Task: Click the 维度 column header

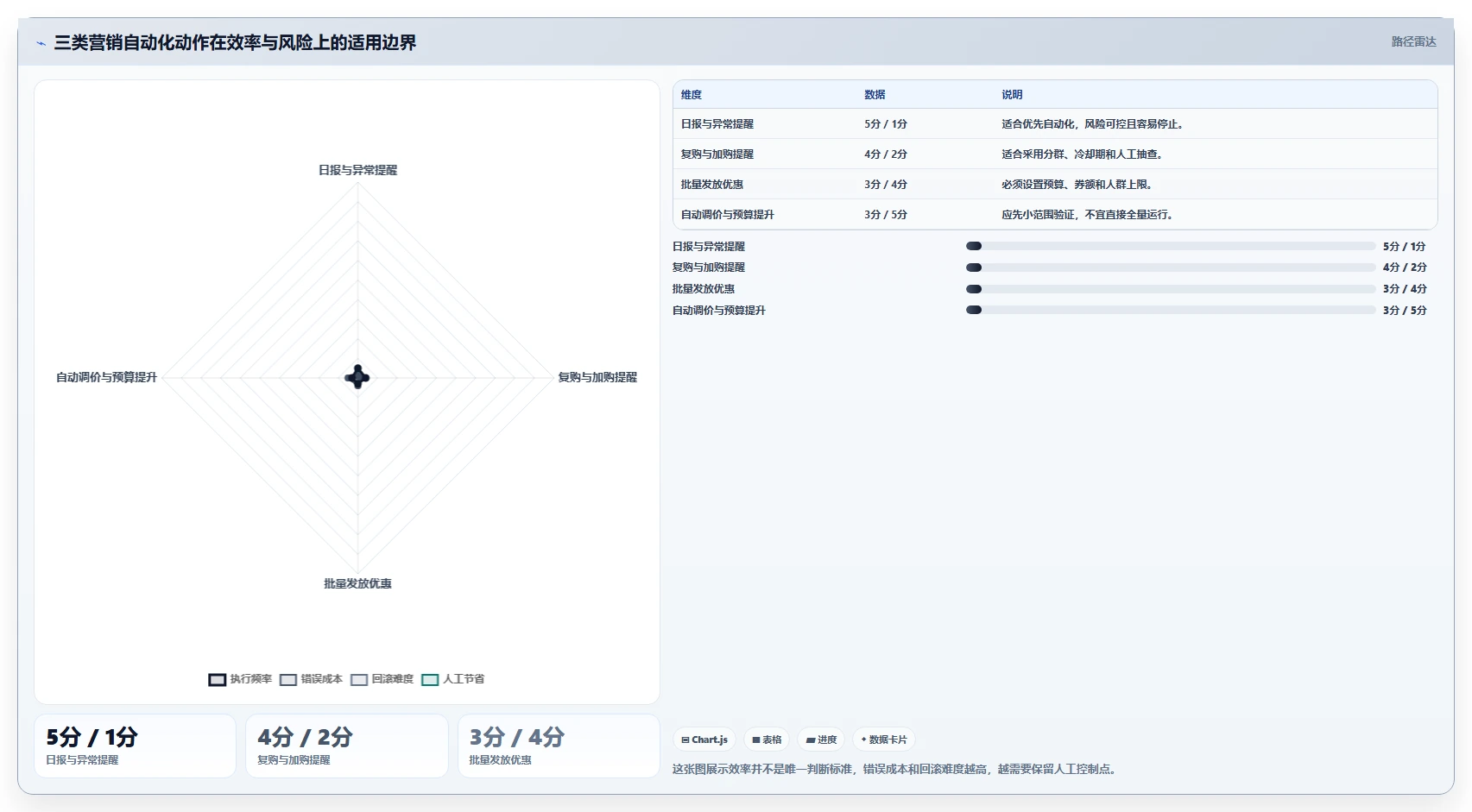Action: [x=692, y=95]
